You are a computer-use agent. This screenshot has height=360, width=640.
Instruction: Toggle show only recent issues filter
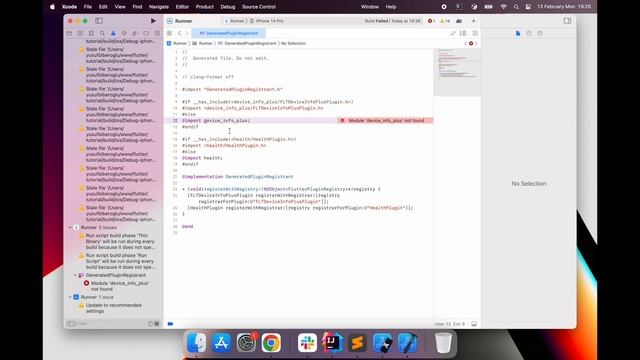(x=150, y=323)
